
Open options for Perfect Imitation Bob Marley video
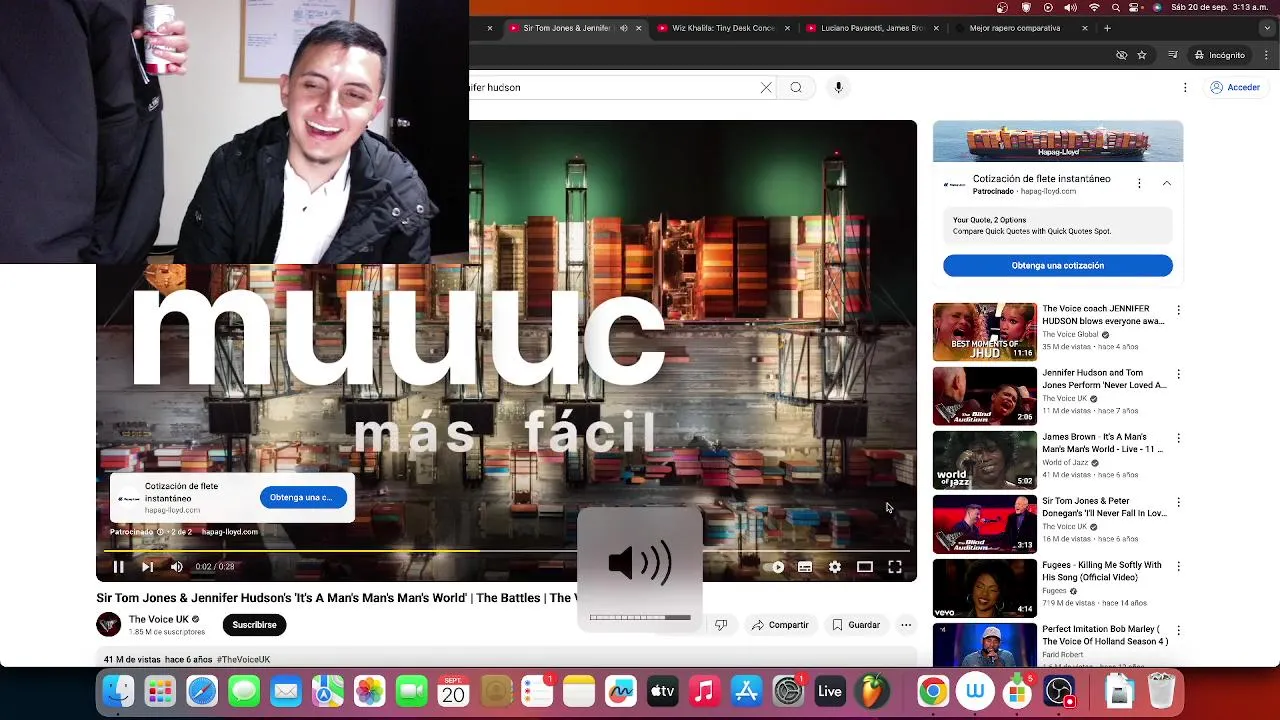tap(1178, 630)
